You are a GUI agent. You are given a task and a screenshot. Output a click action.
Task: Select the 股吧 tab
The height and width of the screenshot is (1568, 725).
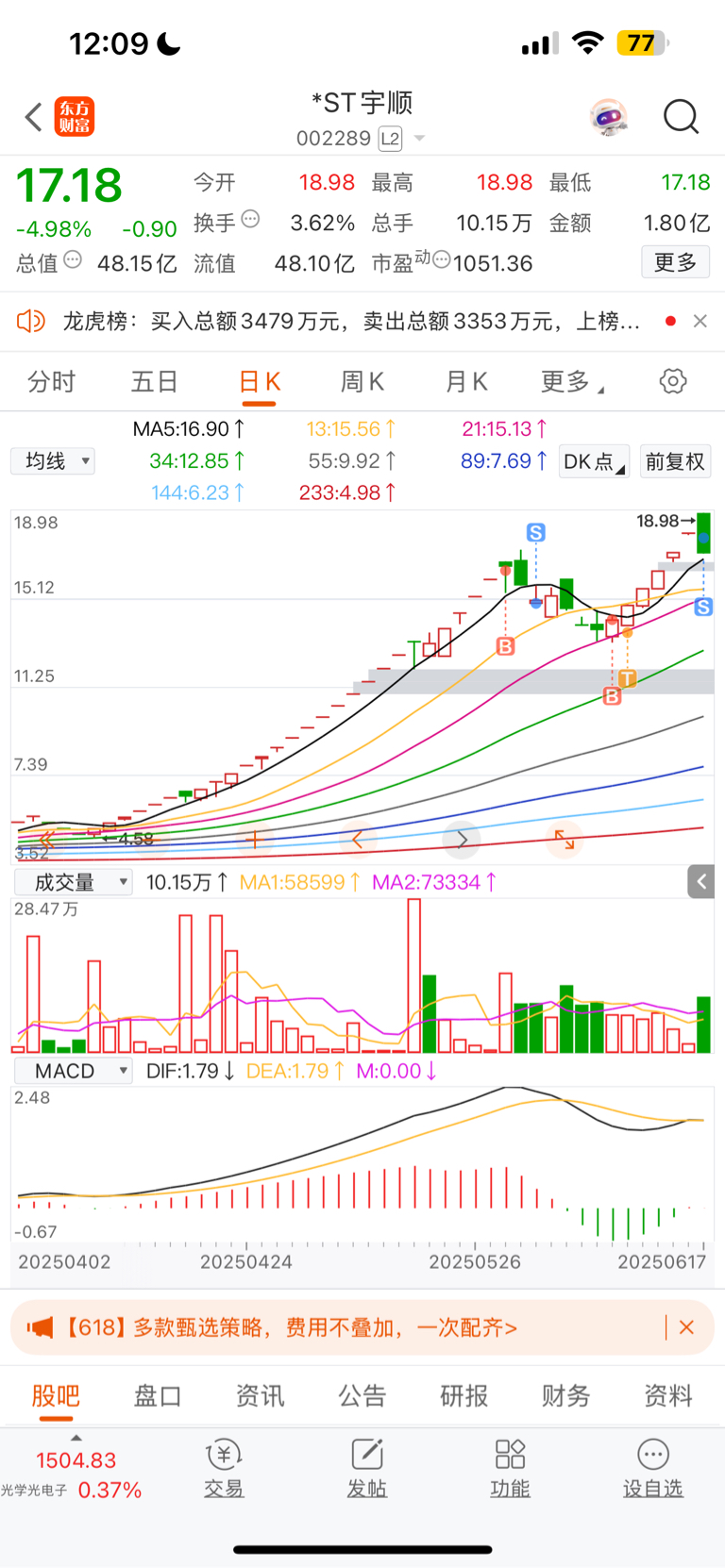tap(56, 1396)
